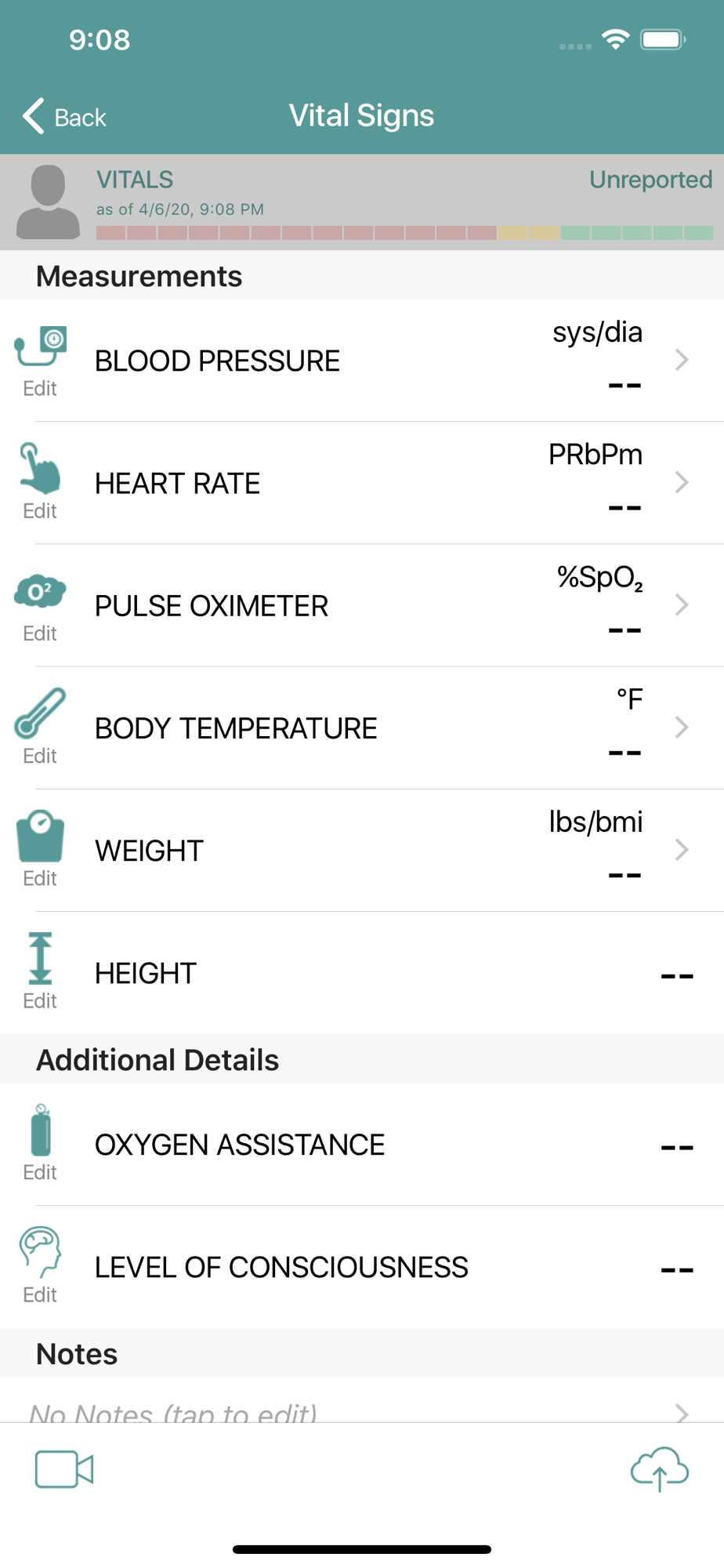
Task: Open the Heart Rate details chevron
Action: click(x=682, y=482)
